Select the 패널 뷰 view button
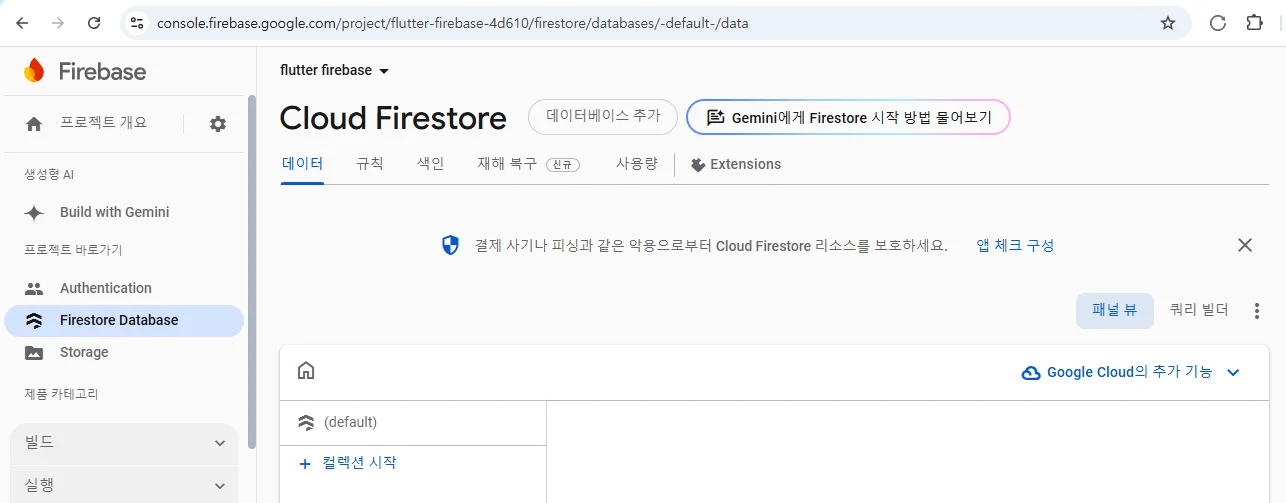 (x=1115, y=310)
